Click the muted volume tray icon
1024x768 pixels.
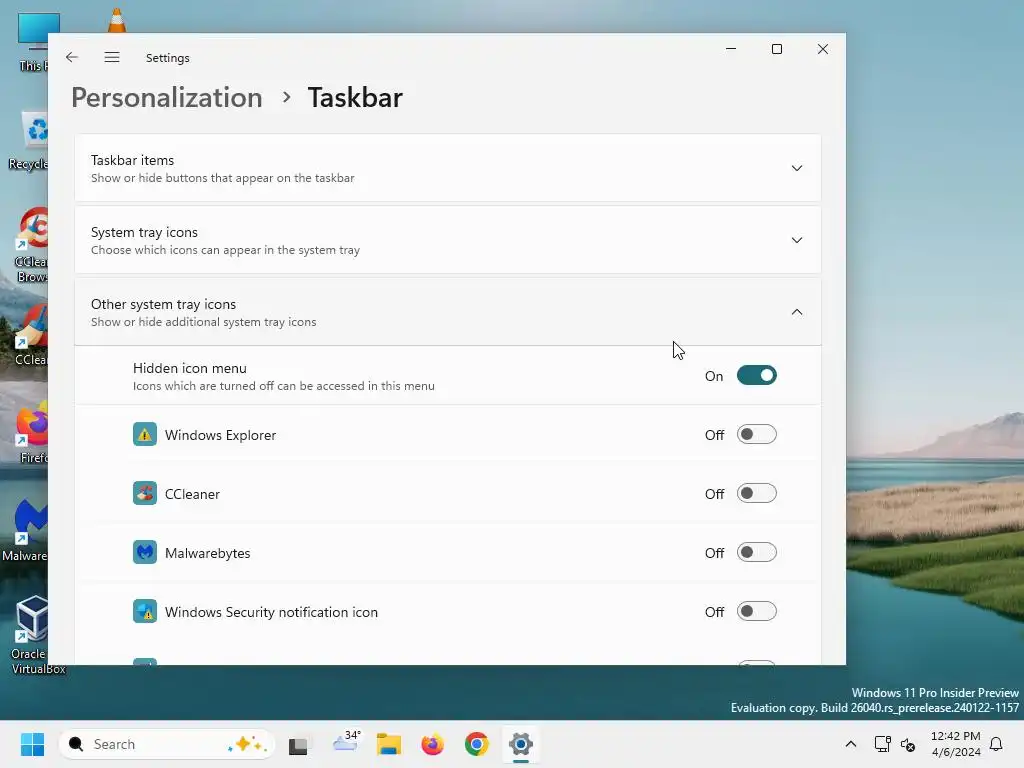[x=908, y=744]
